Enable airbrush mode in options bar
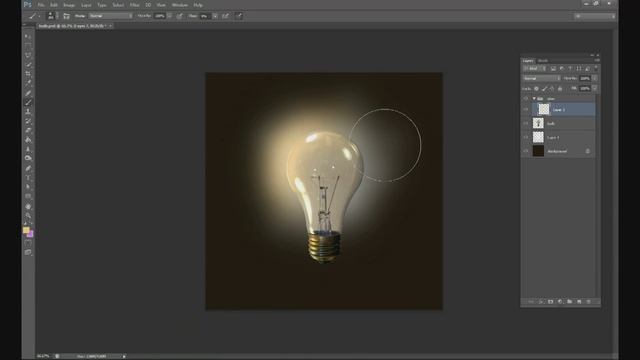Screen dimensions: 640x360 point(225,16)
